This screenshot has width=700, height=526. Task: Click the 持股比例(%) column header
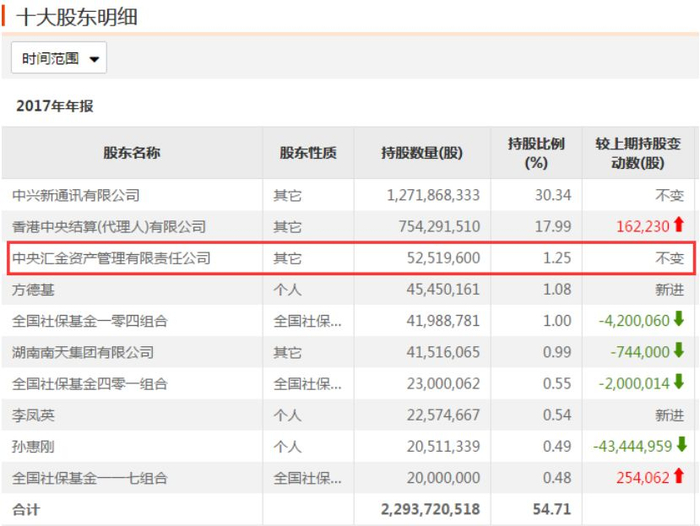pyautogui.click(x=536, y=153)
